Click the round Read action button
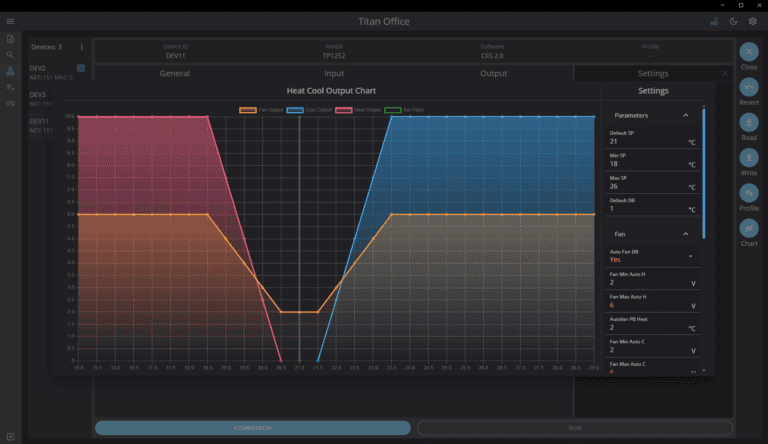The image size is (768, 444). [x=749, y=123]
